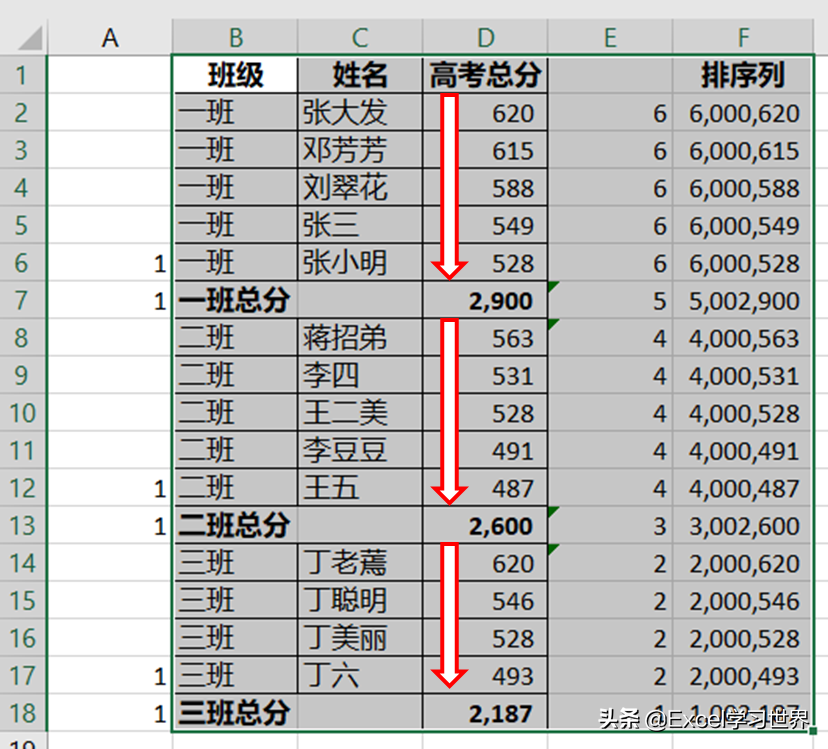Select row 13 header
Screen dimensions: 828x749
[23, 525]
